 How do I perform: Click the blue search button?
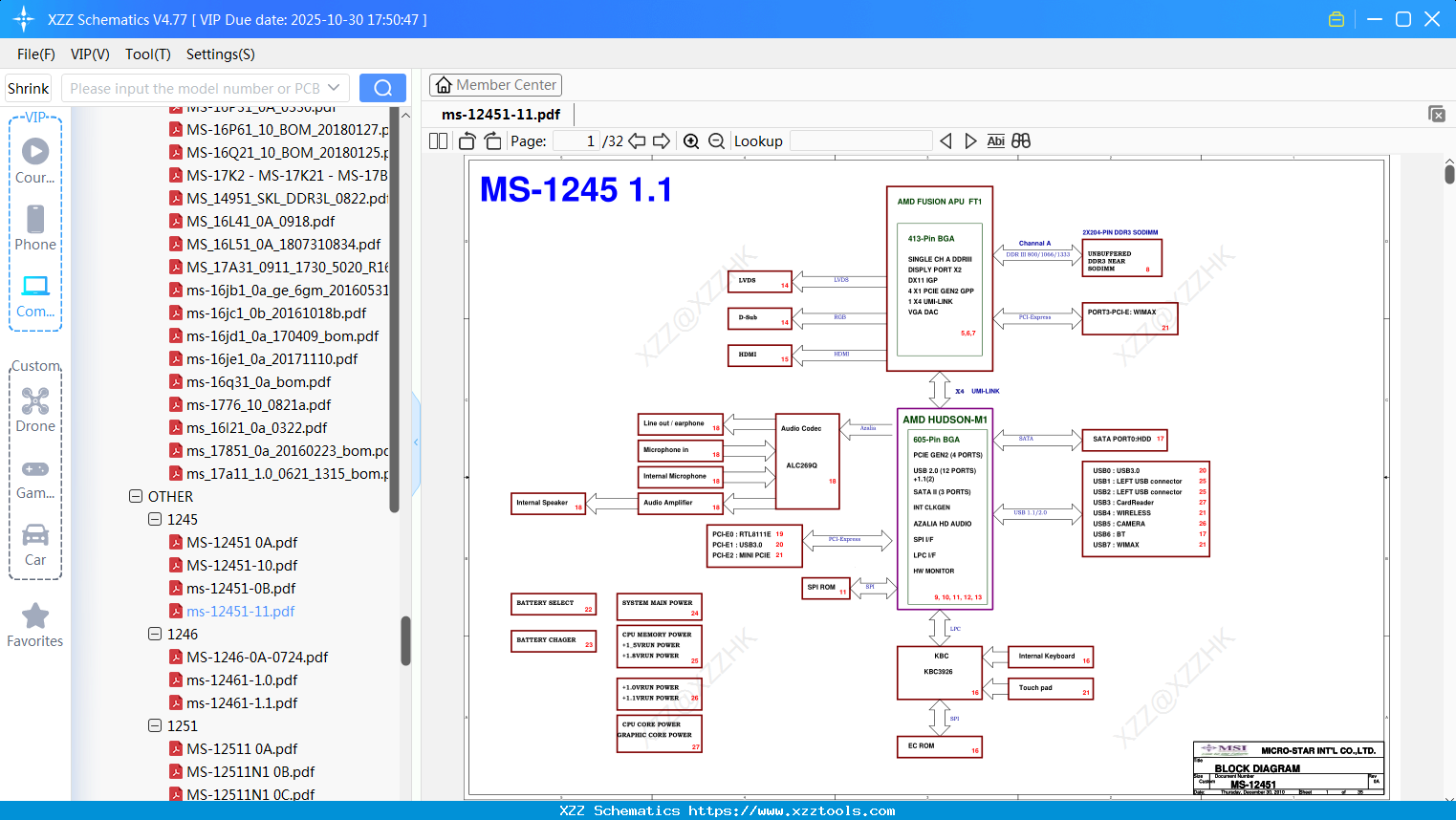(382, 88)
